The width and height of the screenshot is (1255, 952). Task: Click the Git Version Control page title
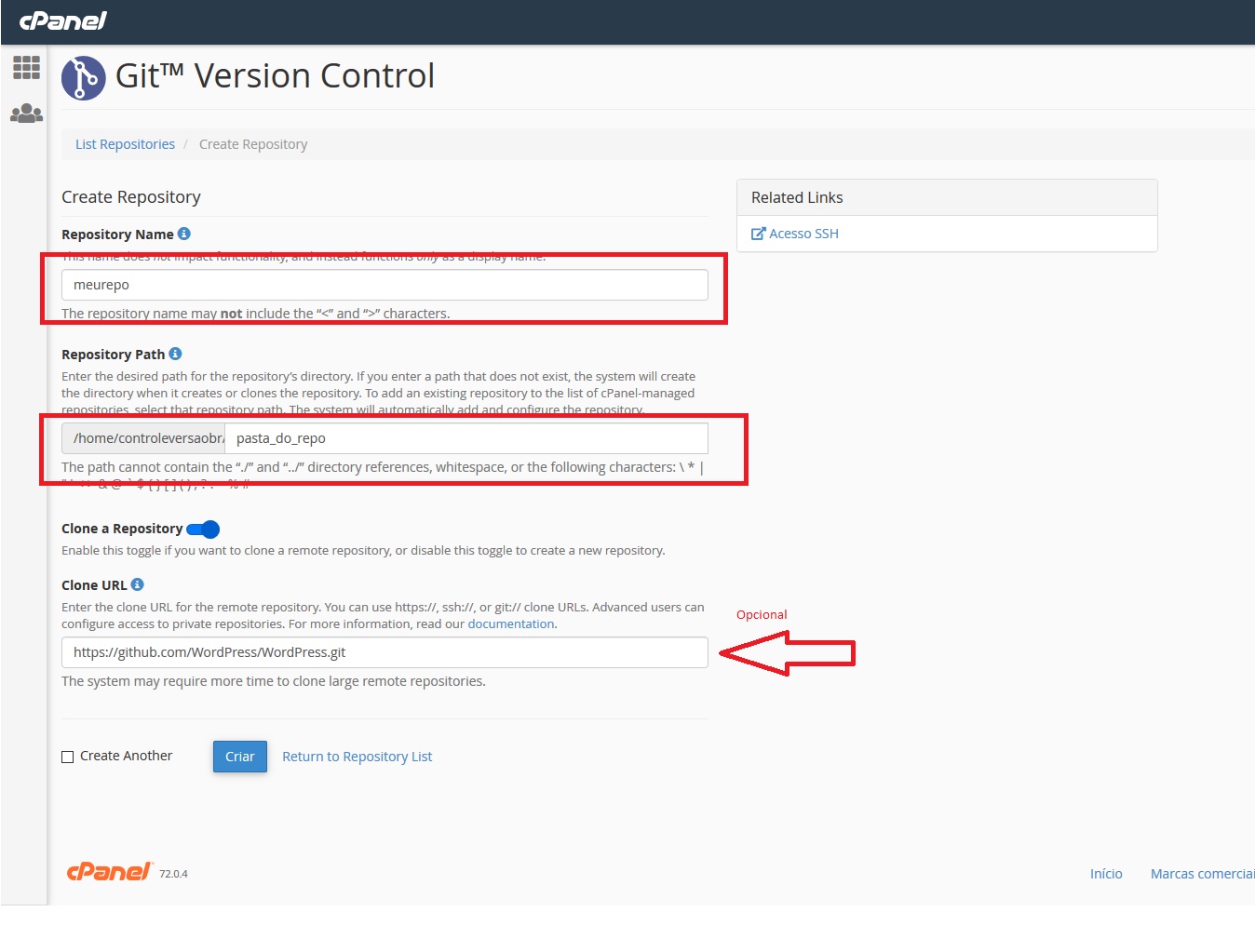coord(275,76)
